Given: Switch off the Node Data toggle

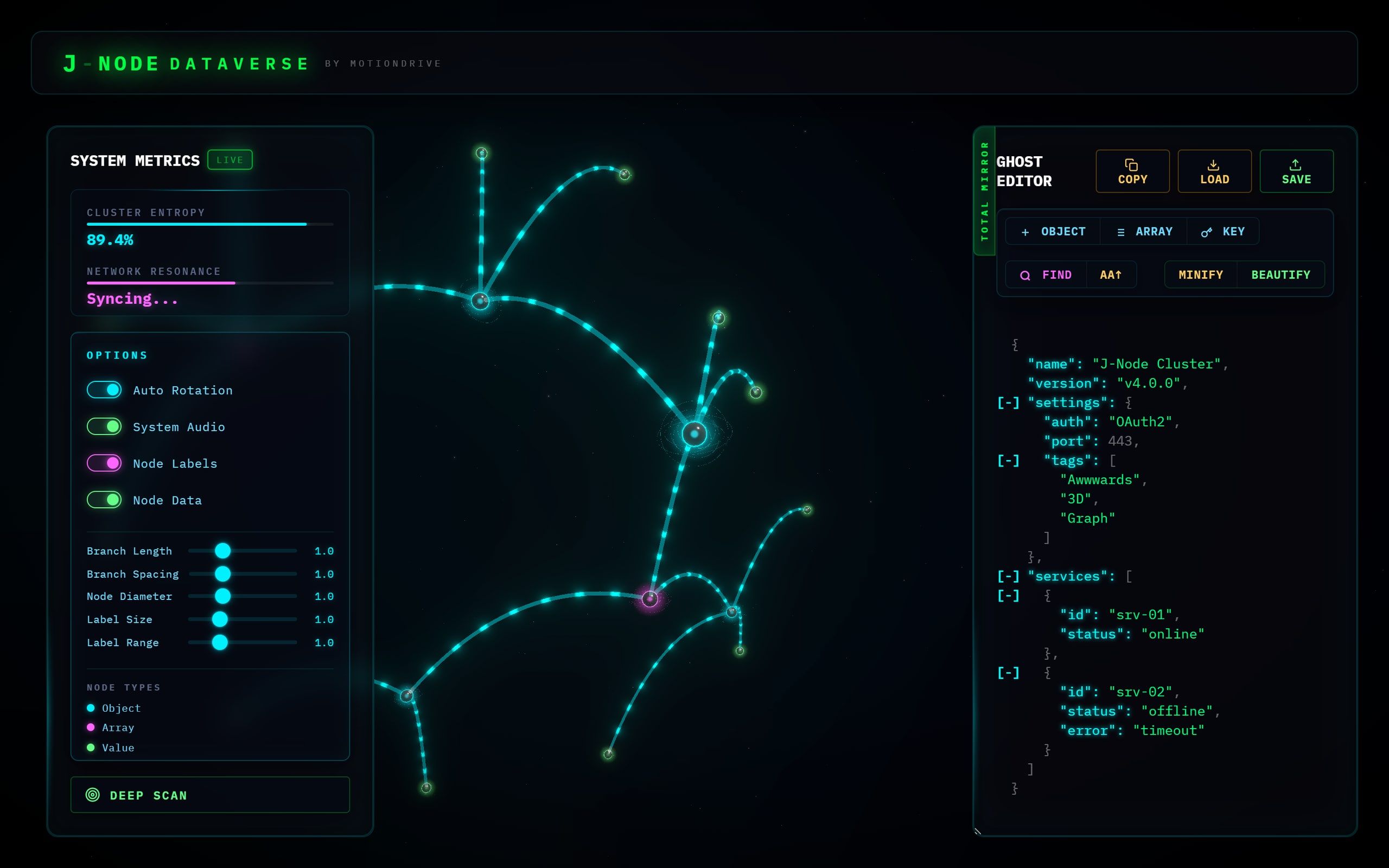Looking at the screenshot, I should click(104, 500).
